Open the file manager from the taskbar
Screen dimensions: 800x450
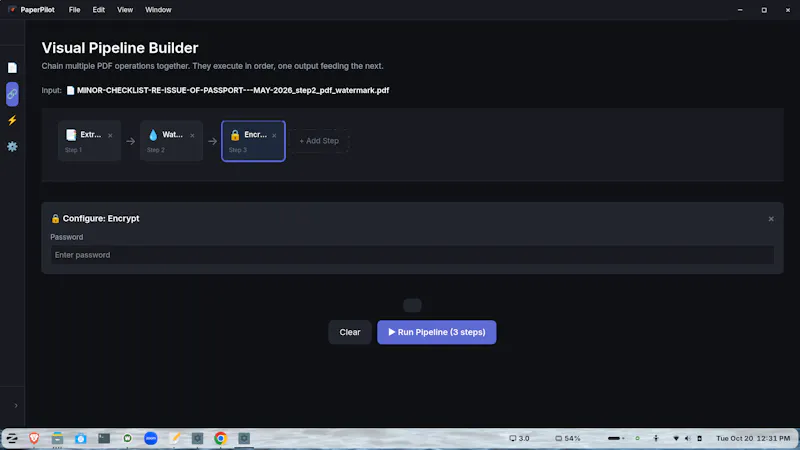(x=57, y=438)
